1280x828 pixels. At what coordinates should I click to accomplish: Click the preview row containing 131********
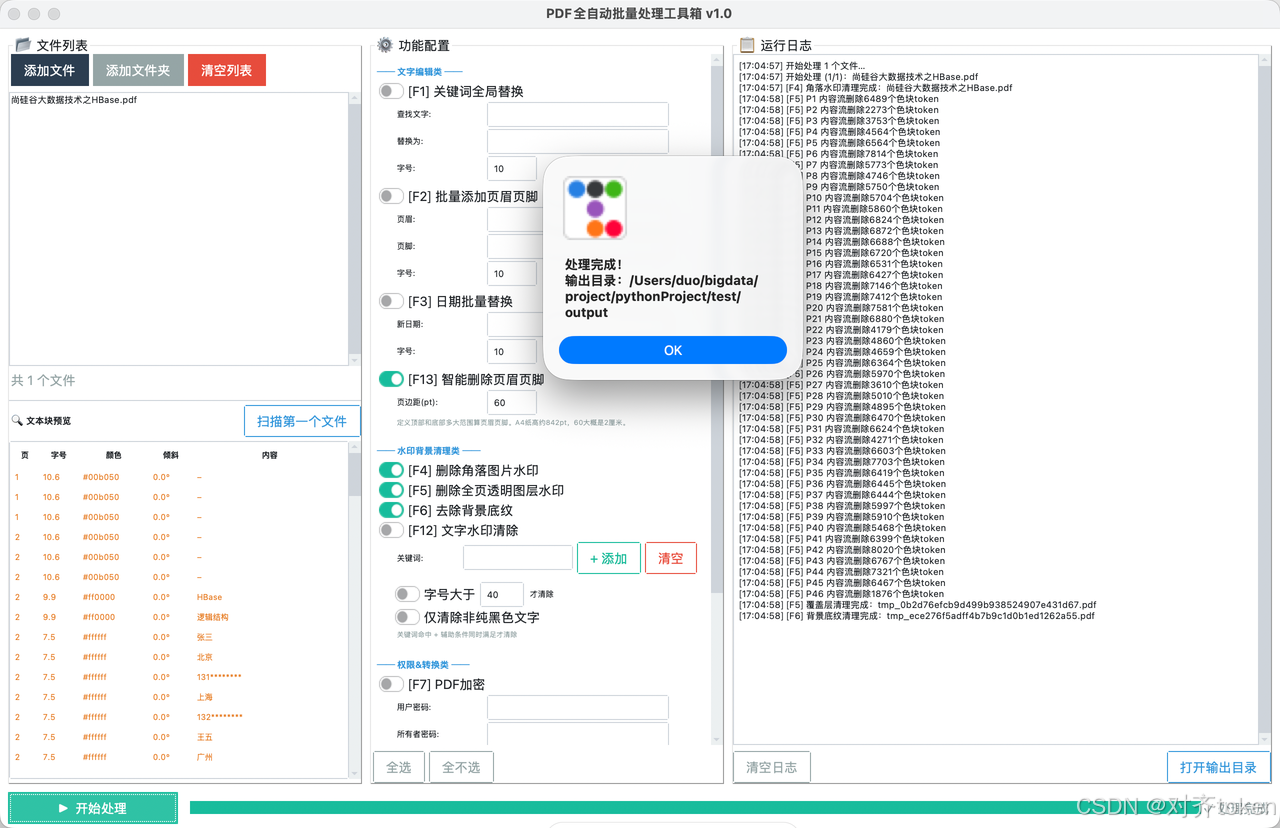(x=179, y=677)
